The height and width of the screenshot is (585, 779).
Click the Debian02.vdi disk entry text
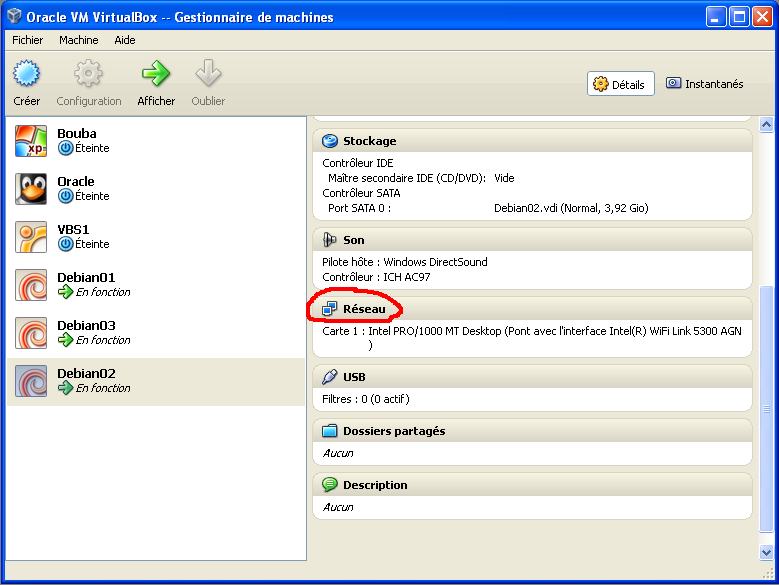(571, 208)
